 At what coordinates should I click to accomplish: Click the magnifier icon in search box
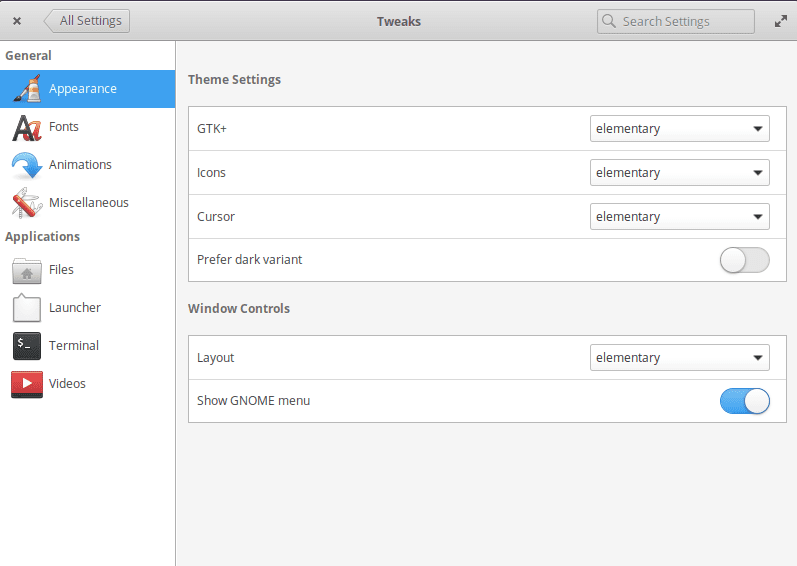tap(608, 21)
